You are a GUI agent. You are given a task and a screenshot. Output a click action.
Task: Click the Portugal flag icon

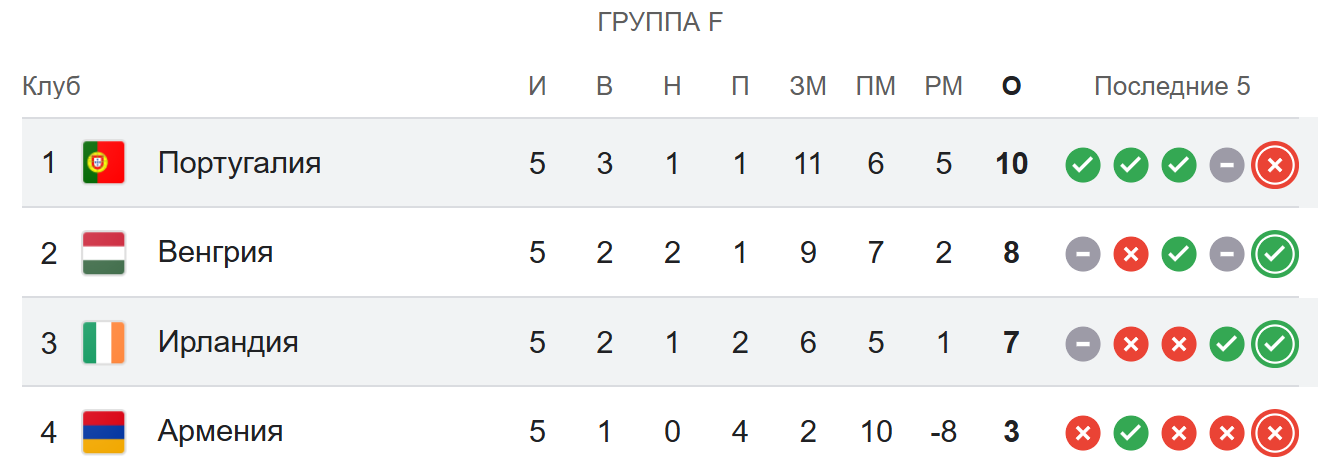(103, 163)
